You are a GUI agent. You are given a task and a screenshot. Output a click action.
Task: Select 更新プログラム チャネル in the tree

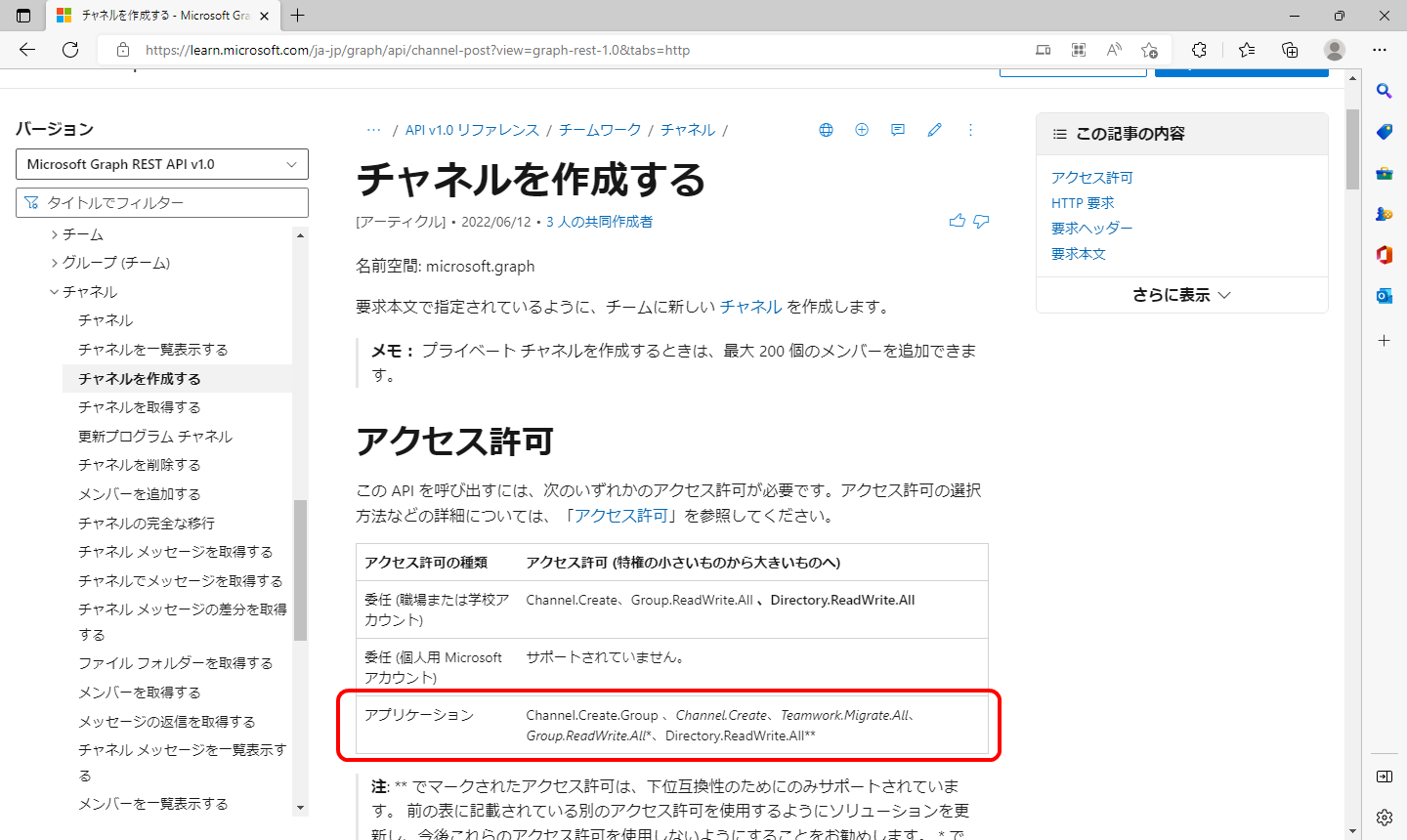coord(155,437)
